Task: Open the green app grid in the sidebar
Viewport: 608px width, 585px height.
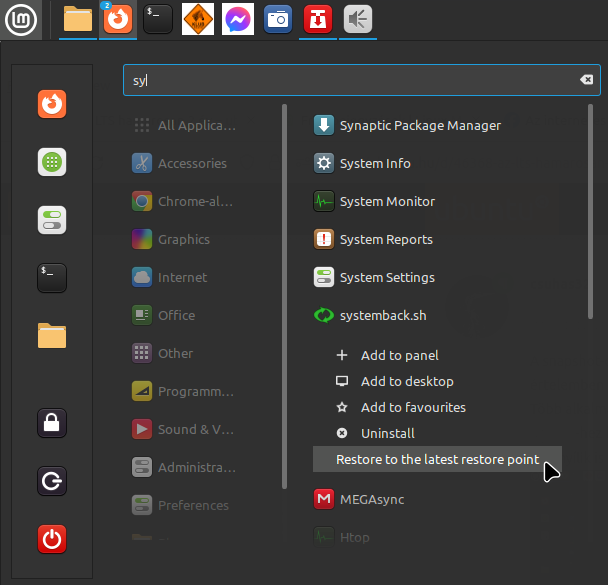Action: (x=52, y=162)
